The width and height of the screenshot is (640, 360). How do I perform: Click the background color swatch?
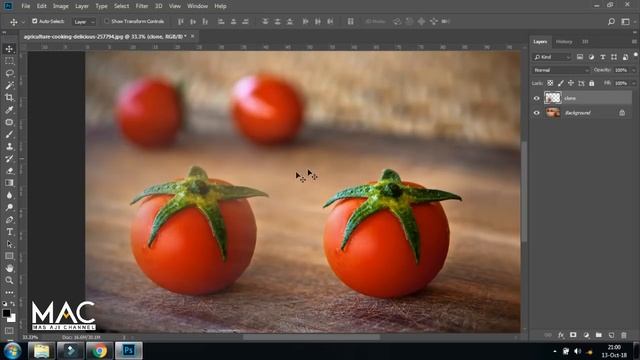pos(13,318)
